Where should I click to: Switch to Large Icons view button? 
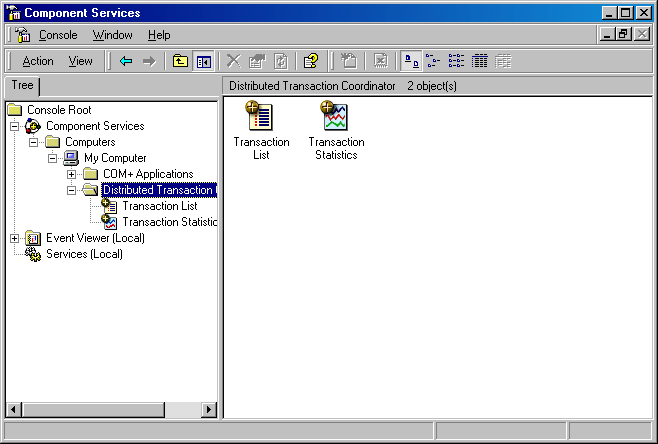click(411, 61)
